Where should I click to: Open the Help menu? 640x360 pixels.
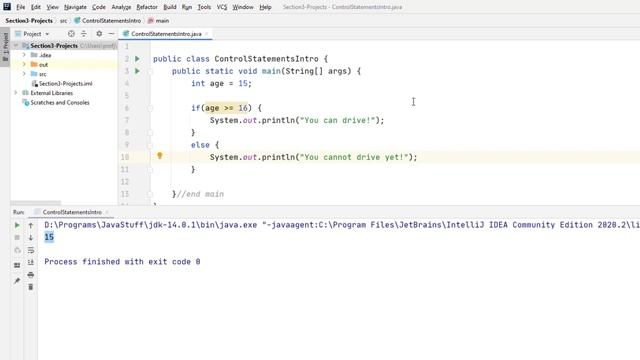(x=265, y=7)
